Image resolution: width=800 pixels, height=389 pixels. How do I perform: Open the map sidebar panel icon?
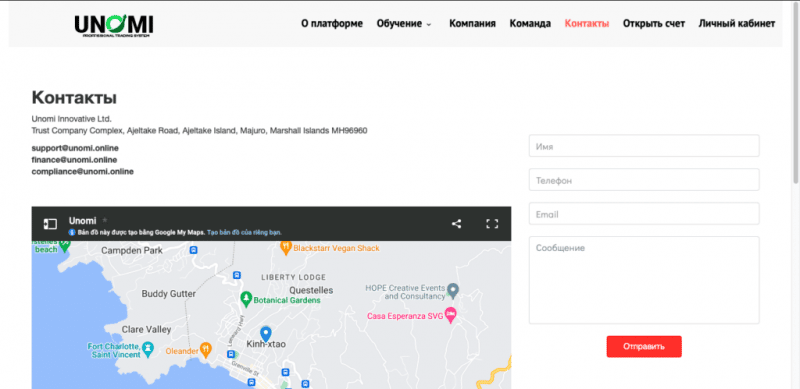(50, 224)
